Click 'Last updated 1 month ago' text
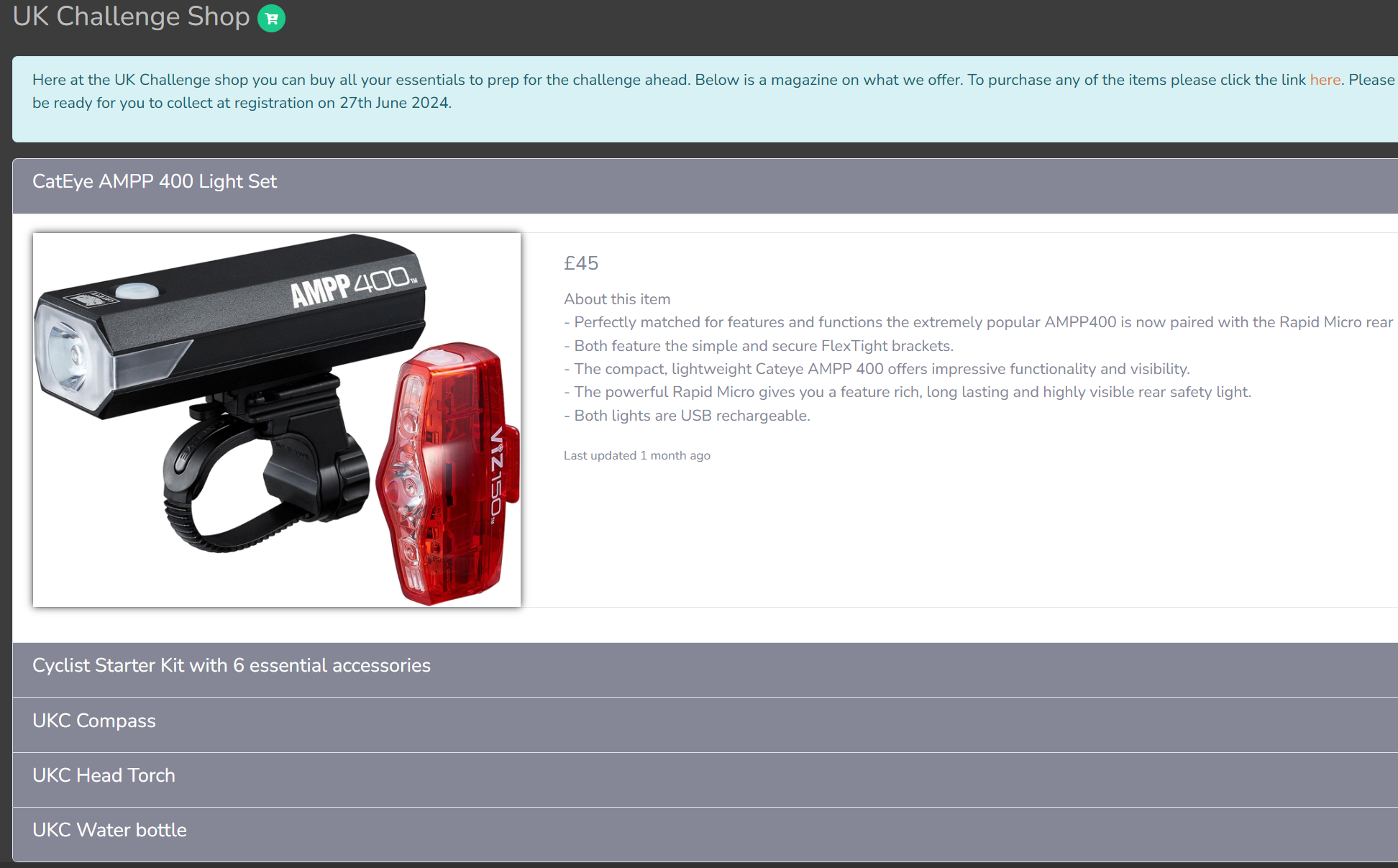Viewport: 1398px width, 868px height. [637, 456]
